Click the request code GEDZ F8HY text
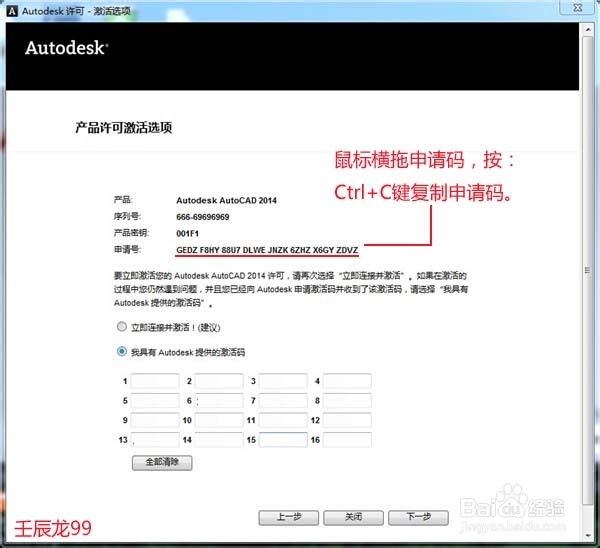The image size is (600, 548). click(267, 250)
